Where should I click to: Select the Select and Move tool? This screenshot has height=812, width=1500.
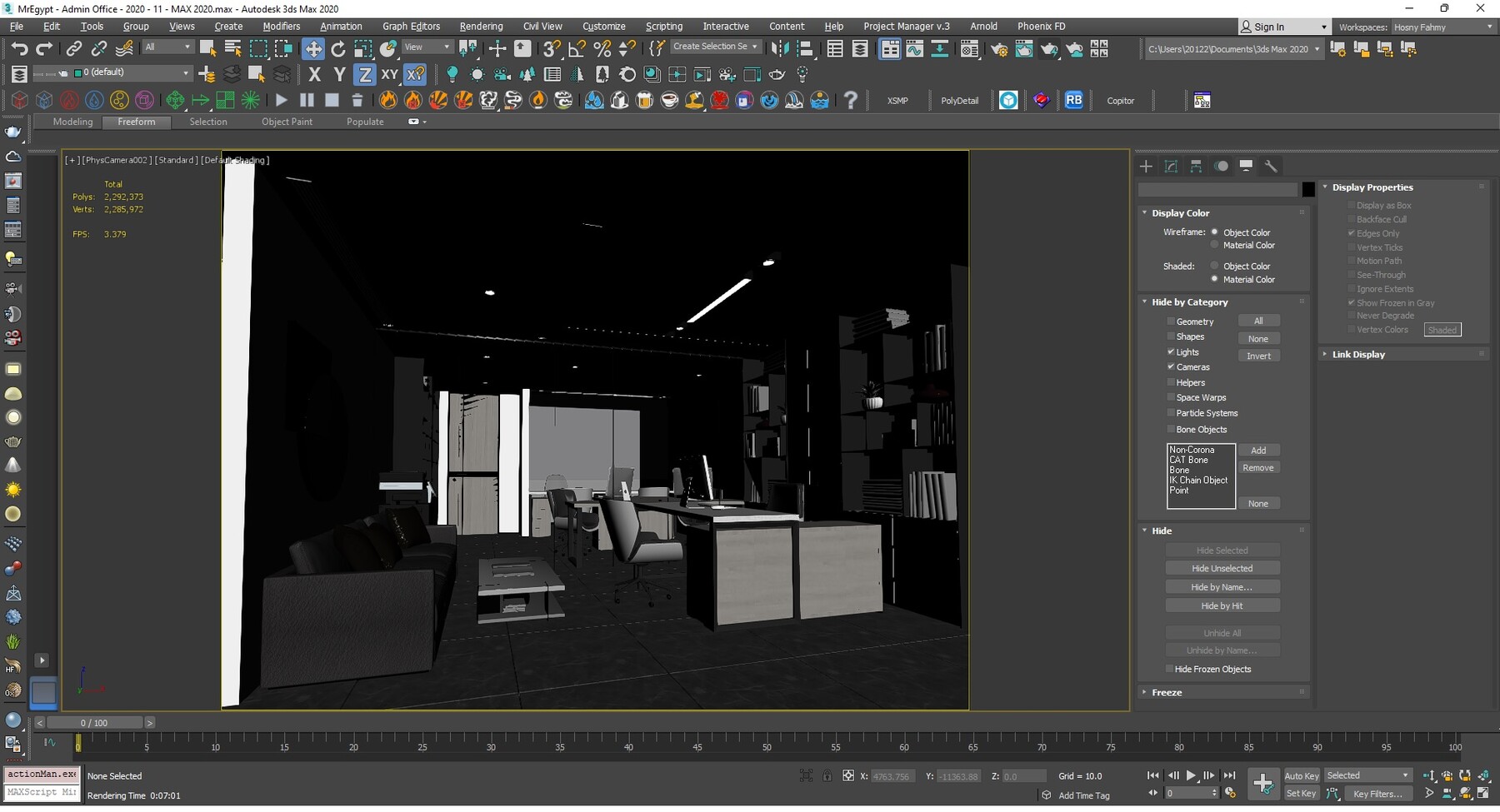coord(313,48)
